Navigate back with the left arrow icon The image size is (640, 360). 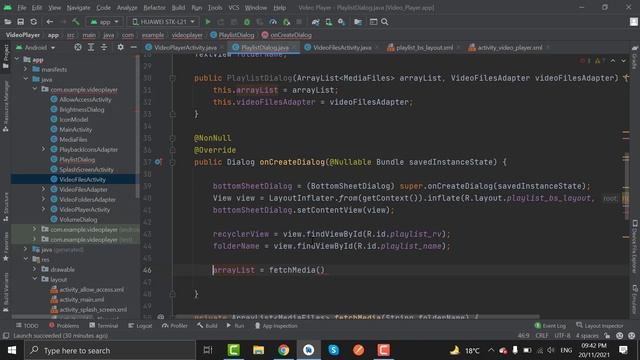pos(49,22)
